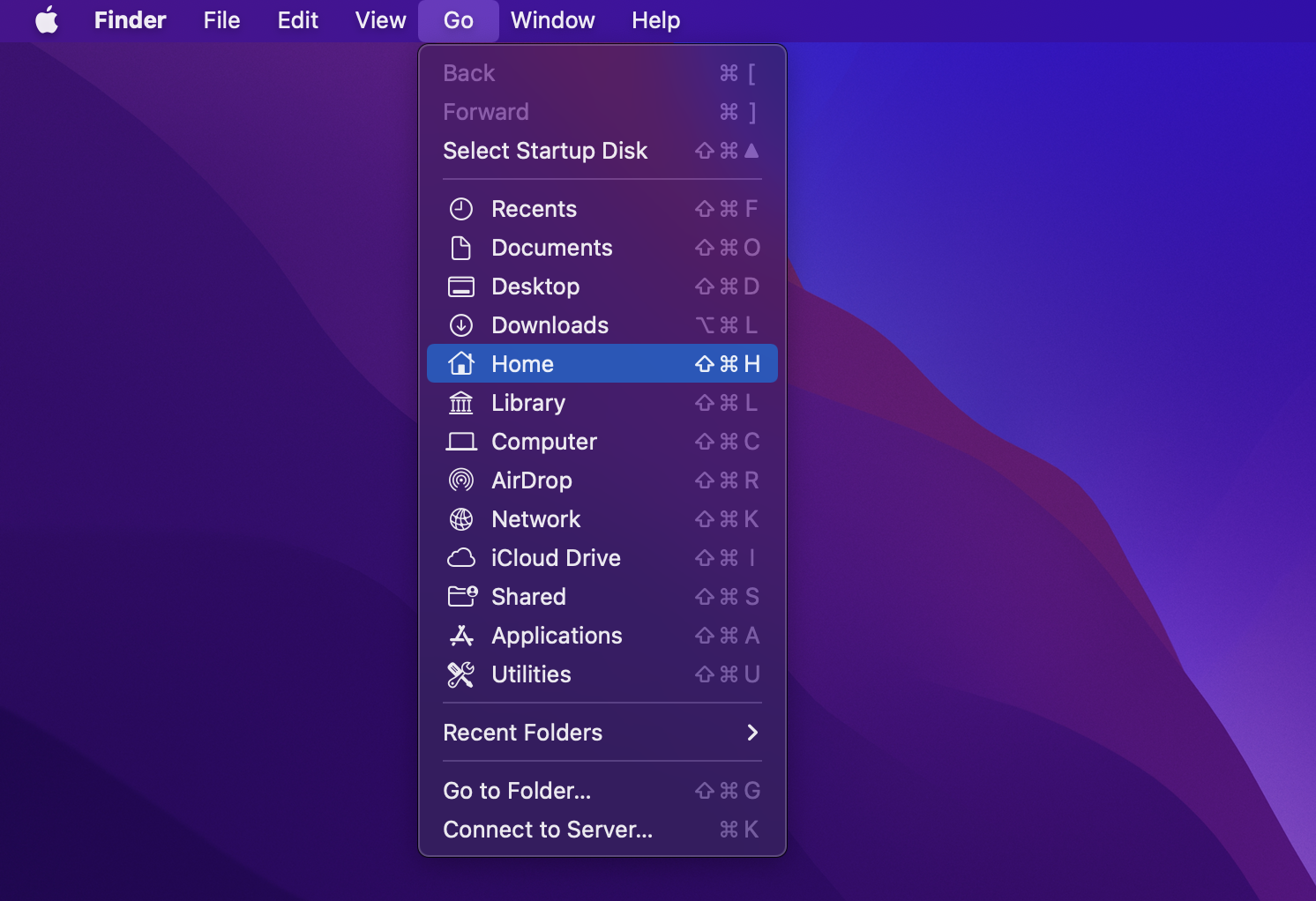The width and height of the screenshot is (1316, 901).
Task: Click the Downloads arrow icon
Action: [x=461, y=325]
